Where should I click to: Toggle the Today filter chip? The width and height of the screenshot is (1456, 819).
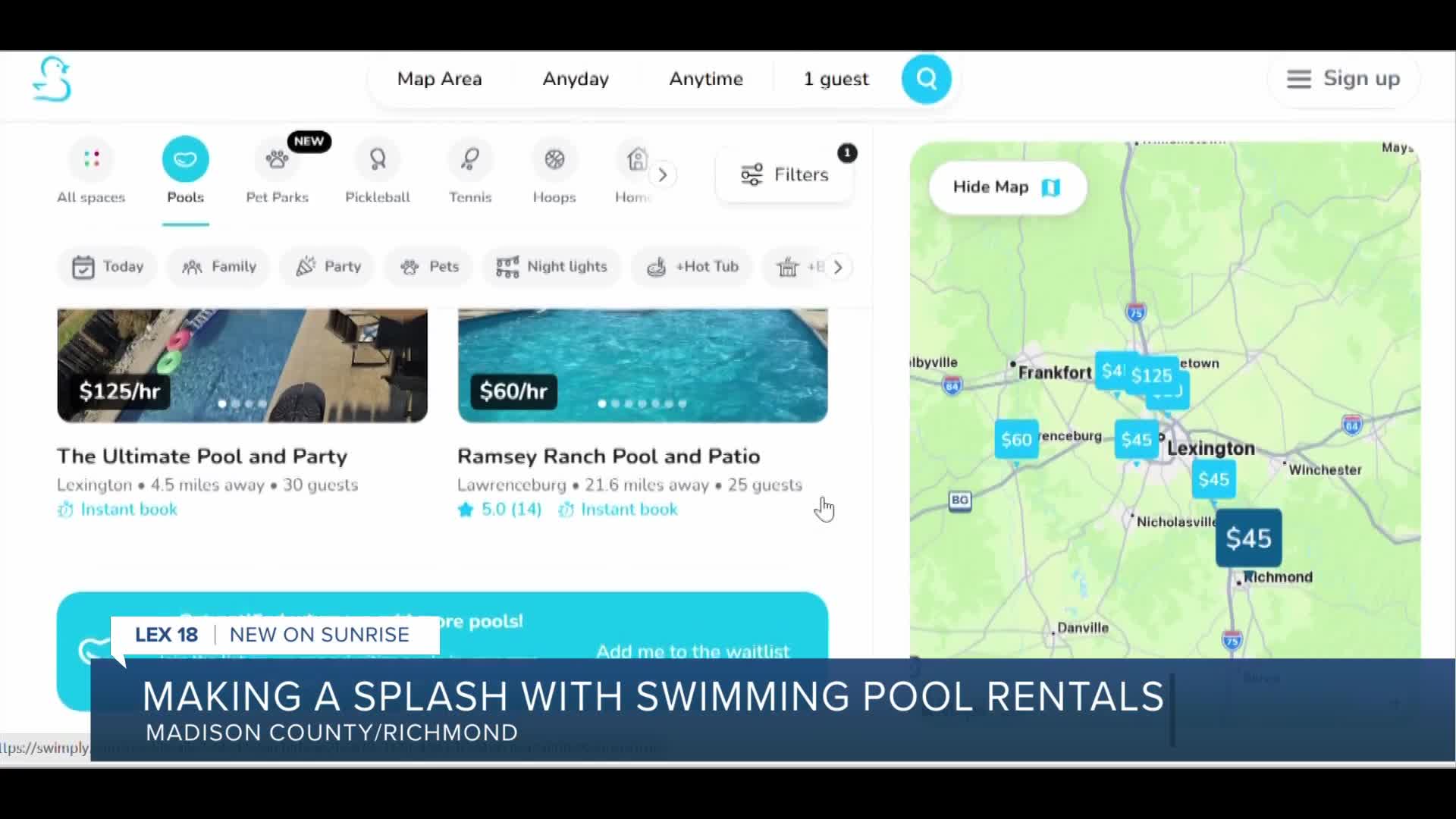[107, 267]
